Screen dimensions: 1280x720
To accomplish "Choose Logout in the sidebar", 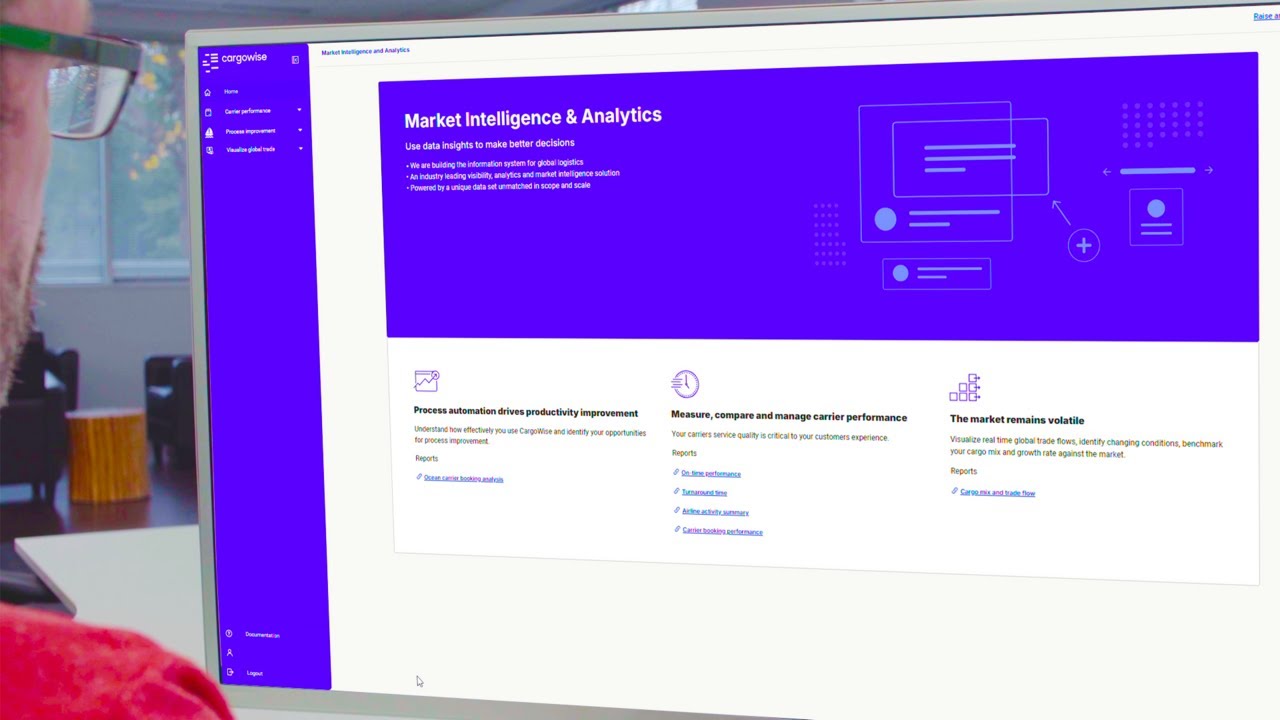I will pos(255,673).
